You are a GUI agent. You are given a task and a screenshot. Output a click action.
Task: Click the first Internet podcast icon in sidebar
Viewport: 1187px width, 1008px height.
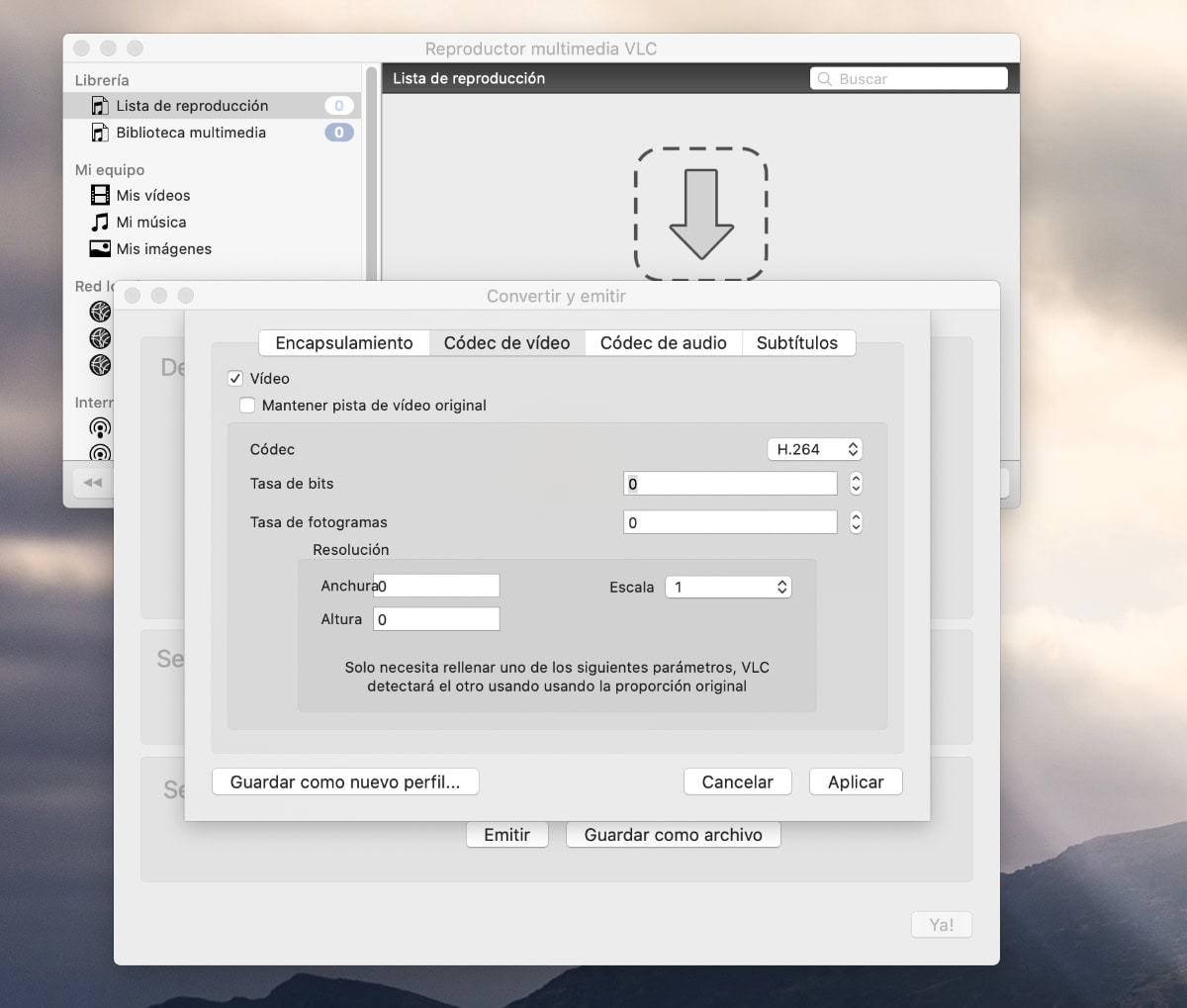click(100, 427)
